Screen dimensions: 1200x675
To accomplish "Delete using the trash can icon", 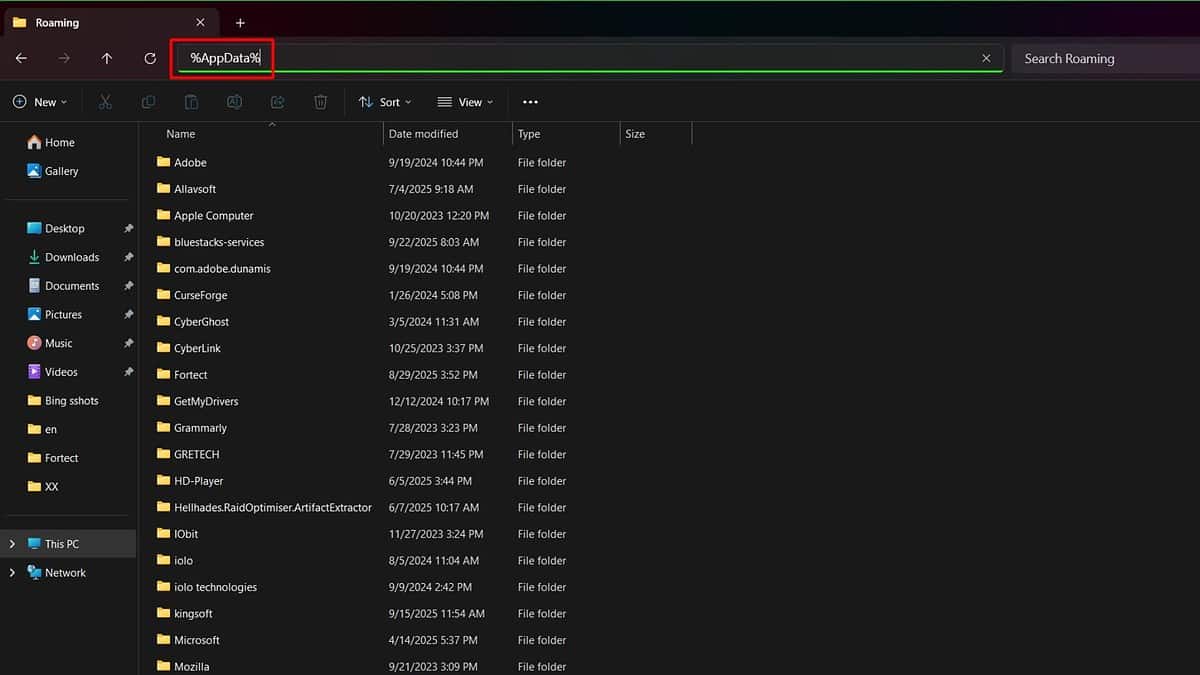I will point(320,101).
